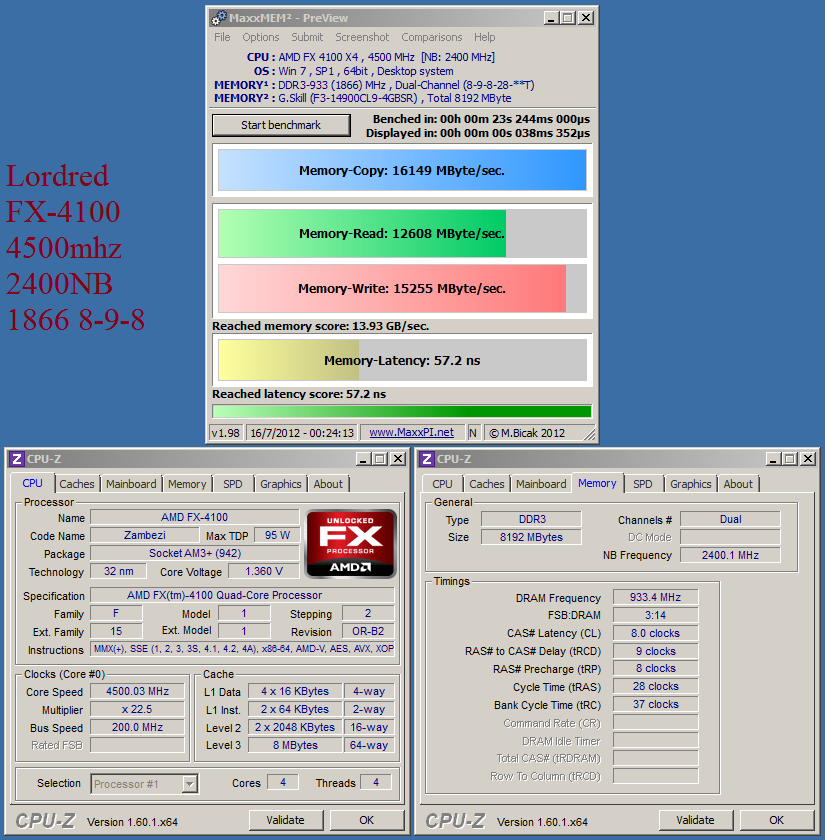
Task: Switch to Caches tab in left CPU-Z window
Action: [x=77, y=484]
